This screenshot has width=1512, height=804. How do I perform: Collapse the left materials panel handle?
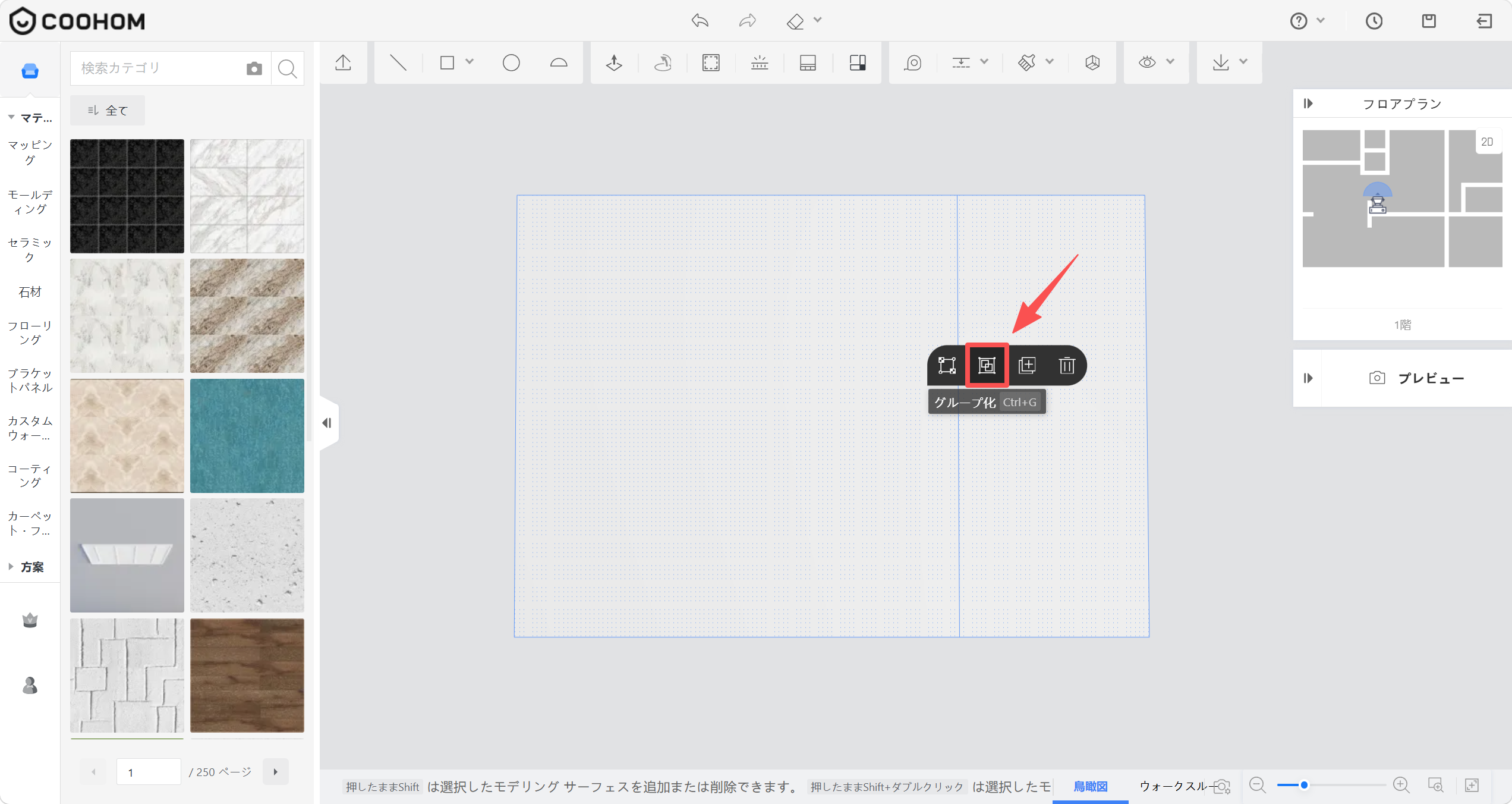(327, 423)
